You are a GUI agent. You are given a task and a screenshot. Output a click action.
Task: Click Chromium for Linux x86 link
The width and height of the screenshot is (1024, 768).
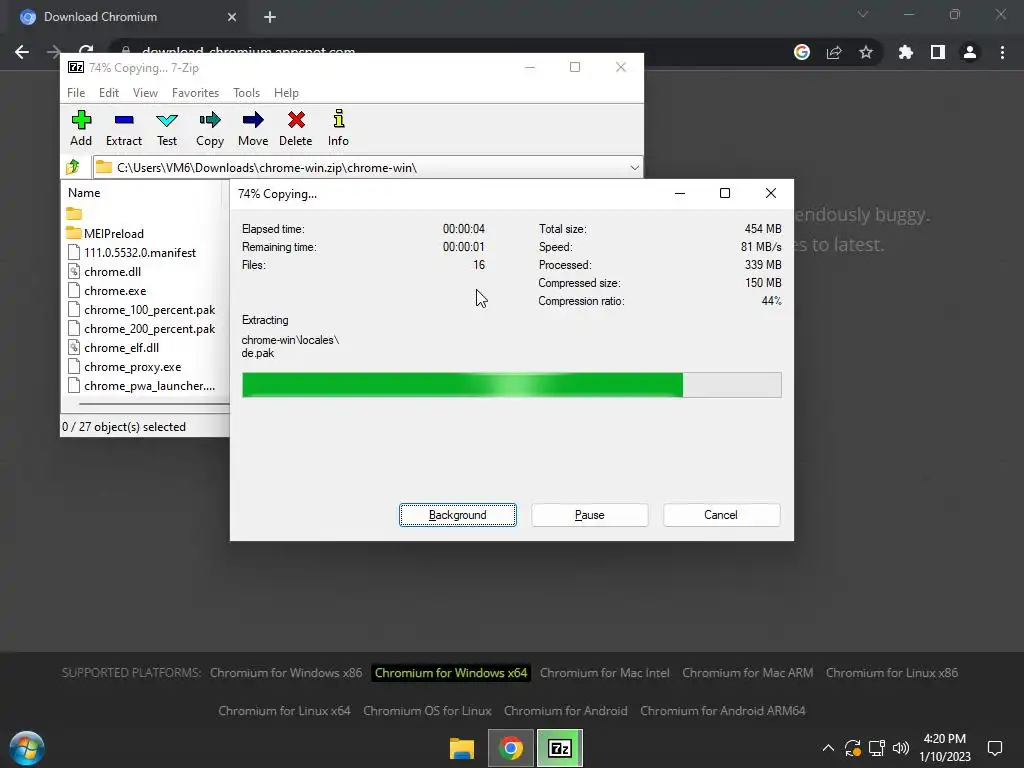click(892, 673)
